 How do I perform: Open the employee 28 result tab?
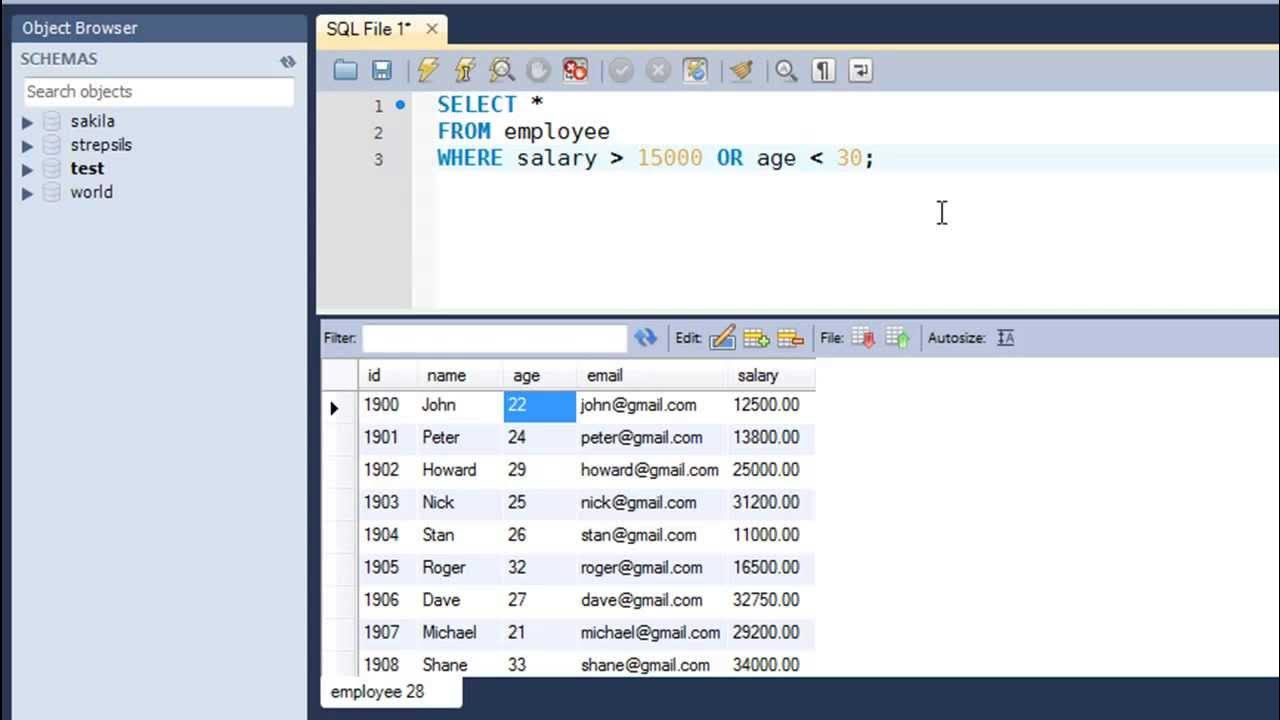click(x=391, y=692)
